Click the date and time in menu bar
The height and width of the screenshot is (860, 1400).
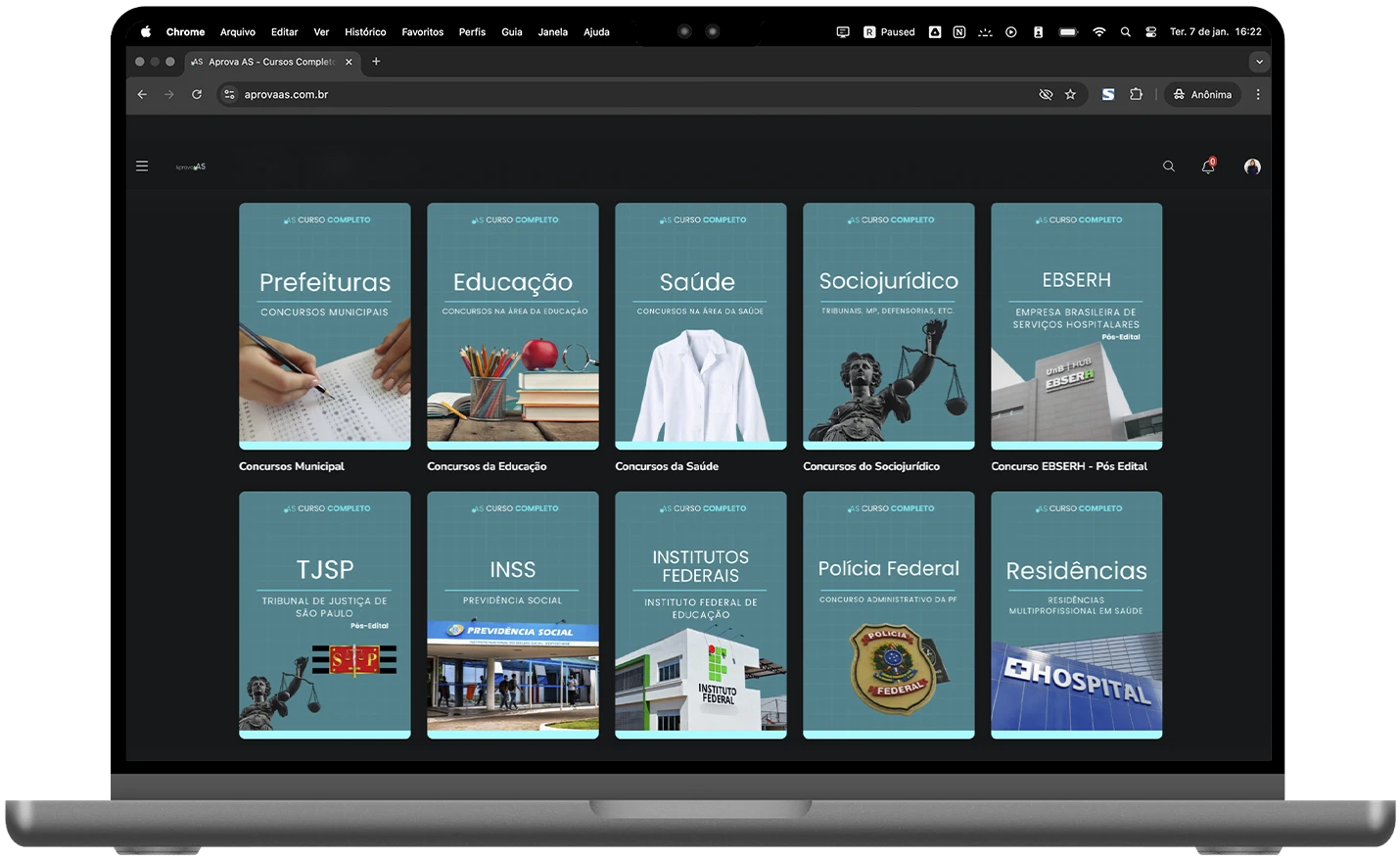tap(1216, 32)
